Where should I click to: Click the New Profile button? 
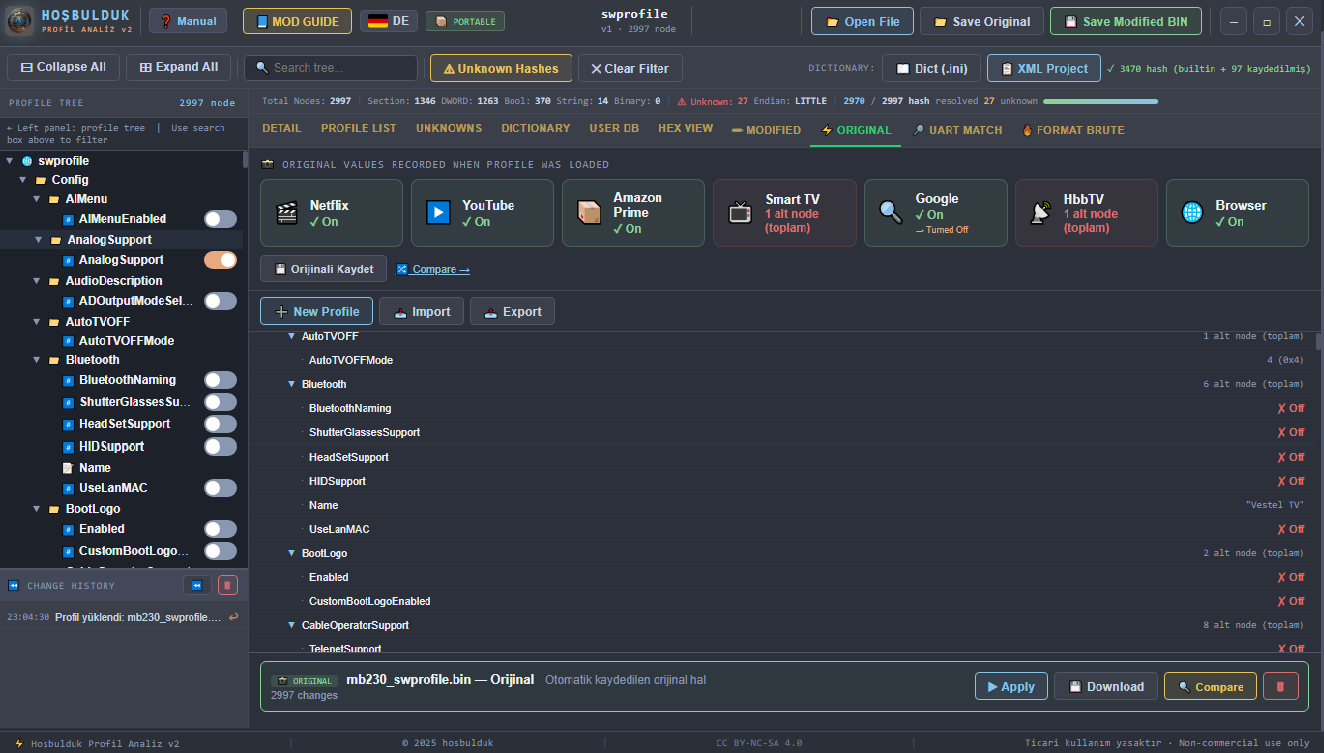click(x=317, y=311)
